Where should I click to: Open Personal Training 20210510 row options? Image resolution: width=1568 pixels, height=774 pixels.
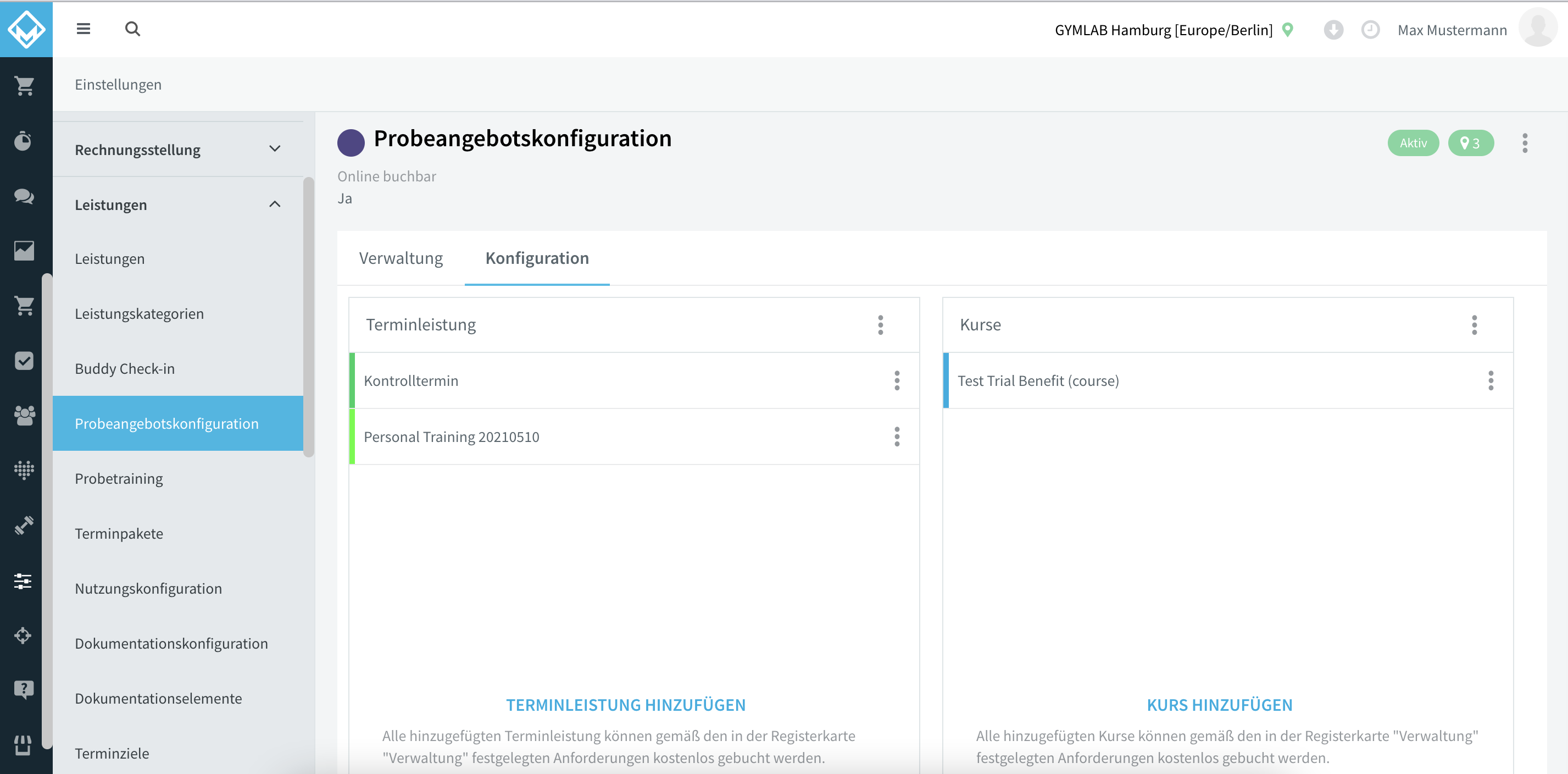coord(897,436)
